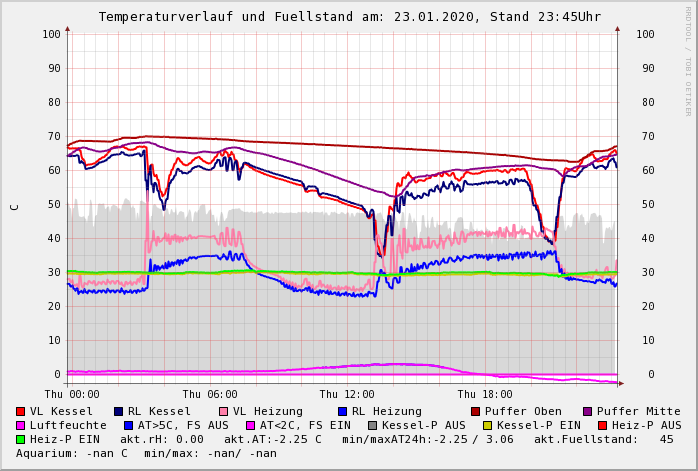
Task: Click the yellow Kessel-P EIN swatch
Action: point(487,426)
